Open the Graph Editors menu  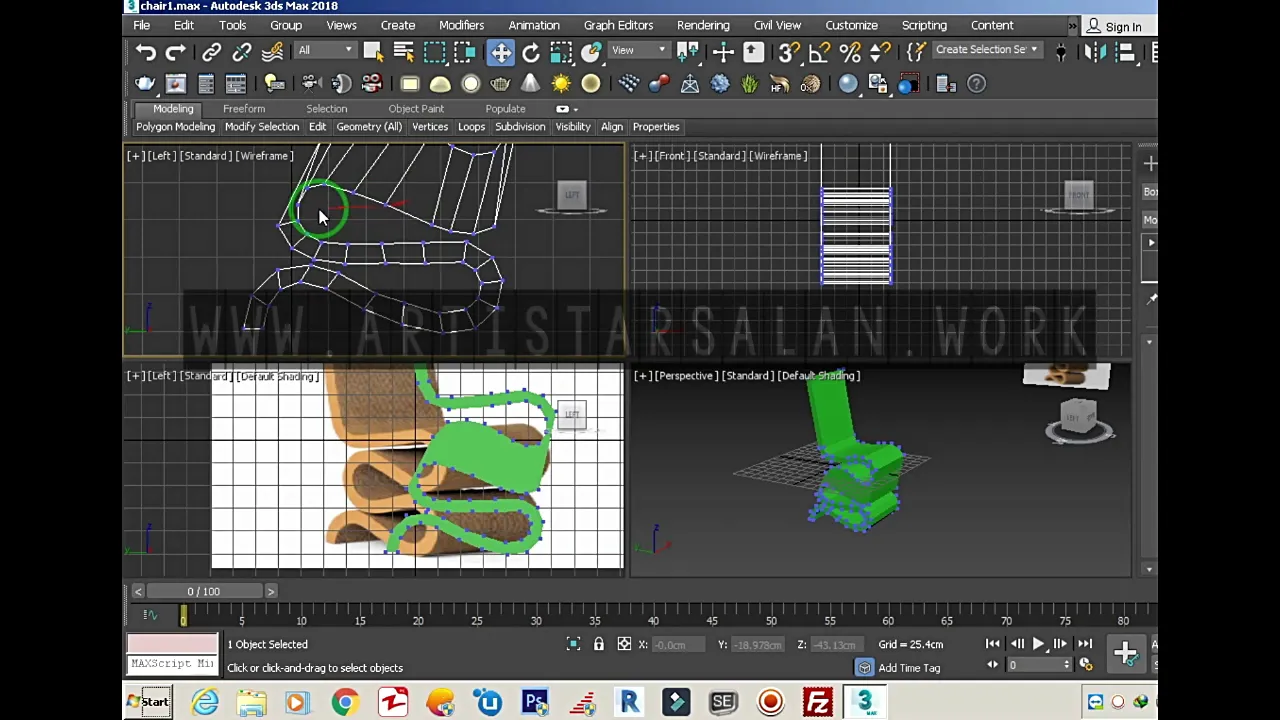point(618,25)
